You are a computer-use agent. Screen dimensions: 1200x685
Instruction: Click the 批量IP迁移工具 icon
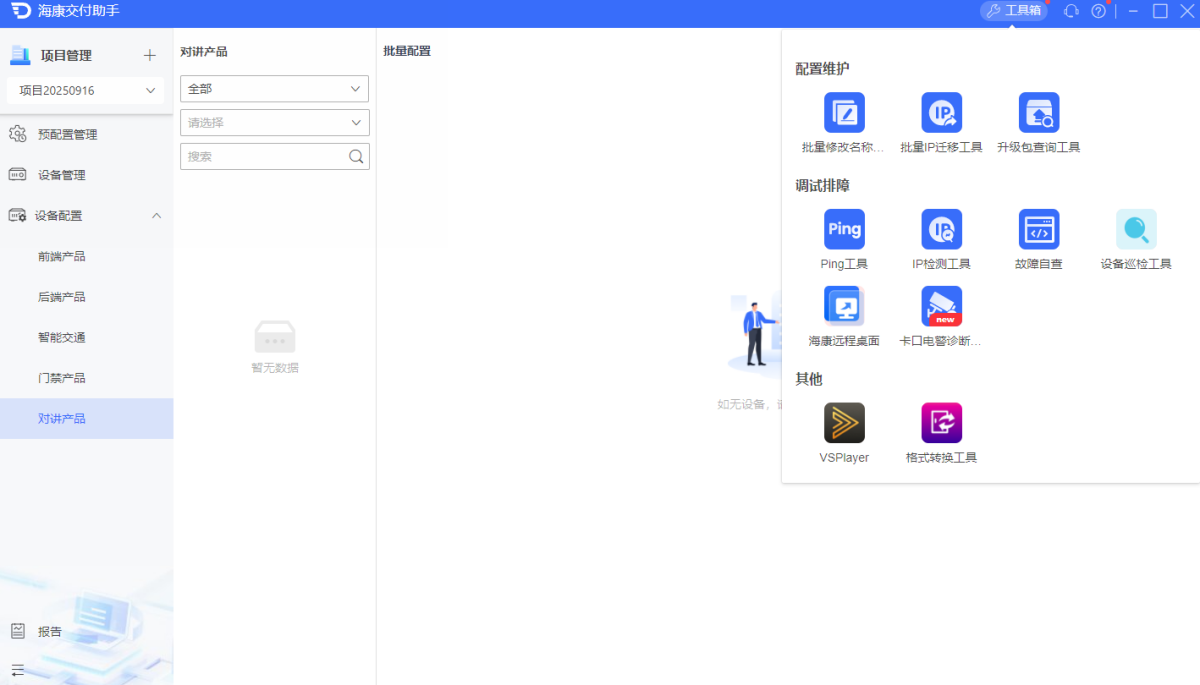tap(941, 113)
